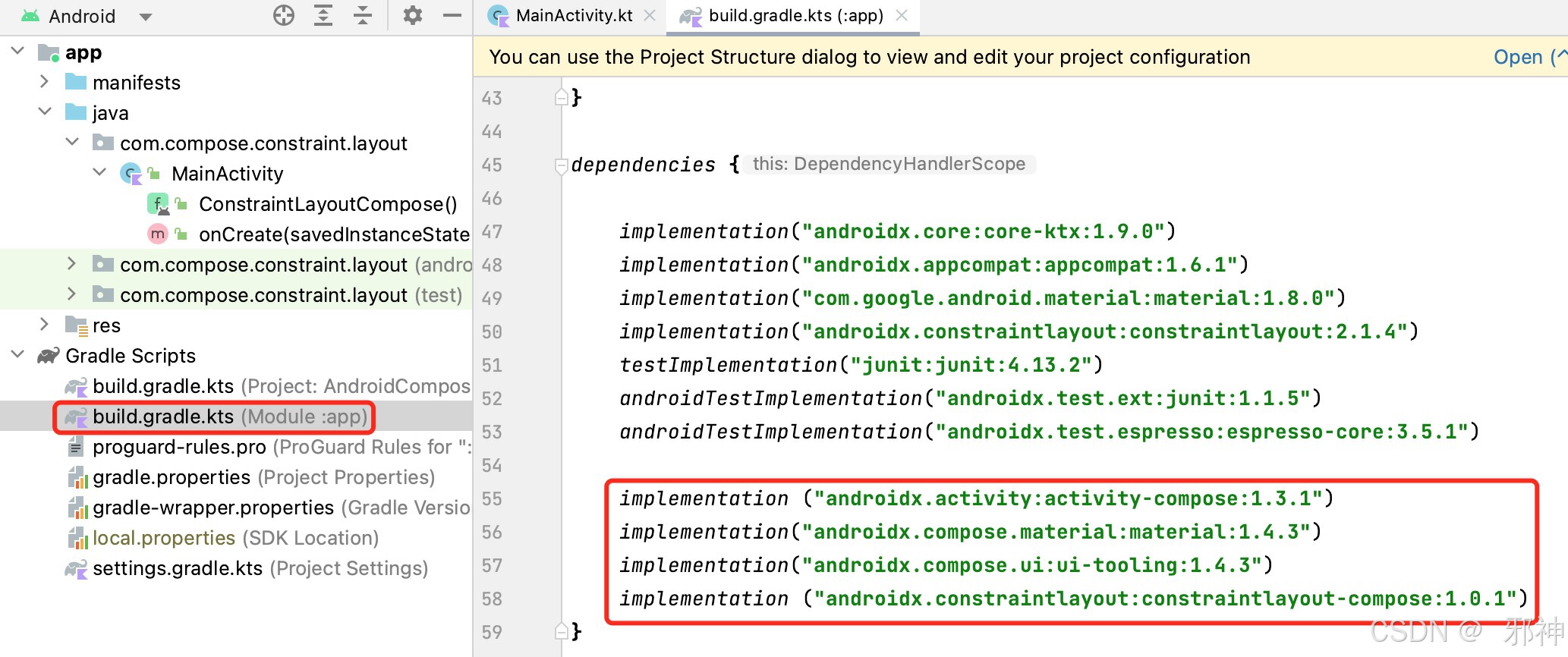This screenshot has width=1568, height=657.
Task: Click line number 55 in the gutter
Action: coord(492,498)
